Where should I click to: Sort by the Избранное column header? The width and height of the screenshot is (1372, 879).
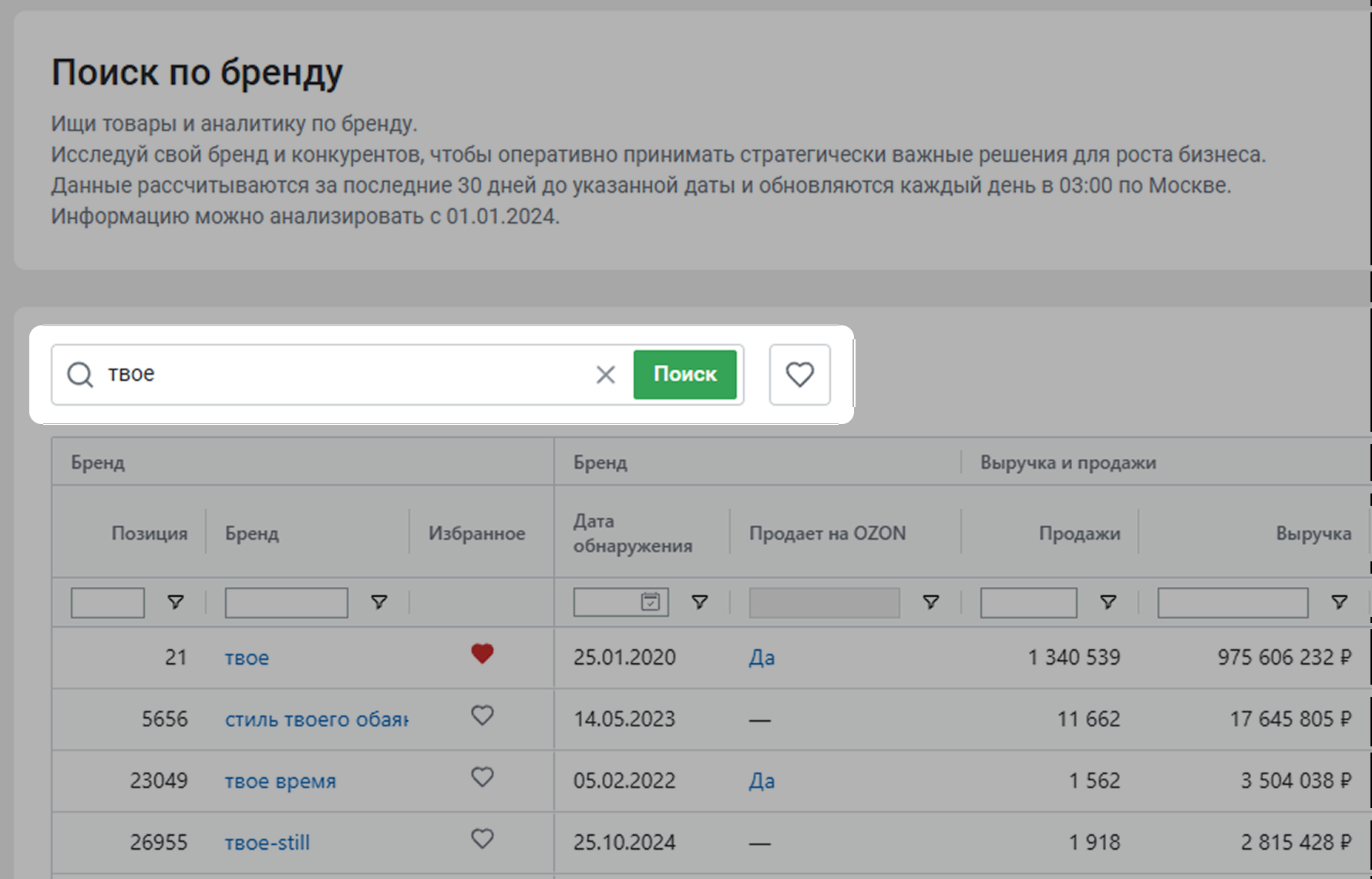[477, 533]
